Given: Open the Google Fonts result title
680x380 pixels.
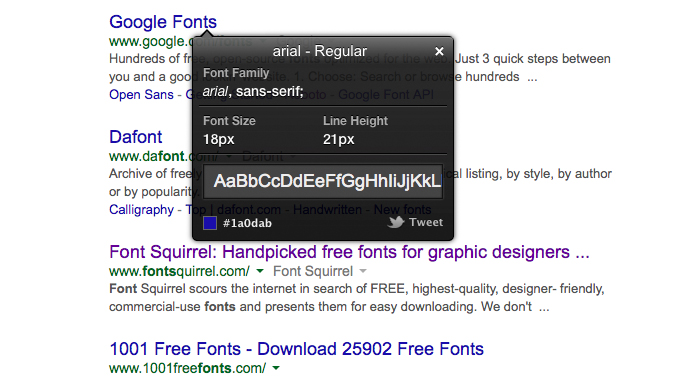Looking at the screenshot, I should [163, 22].
